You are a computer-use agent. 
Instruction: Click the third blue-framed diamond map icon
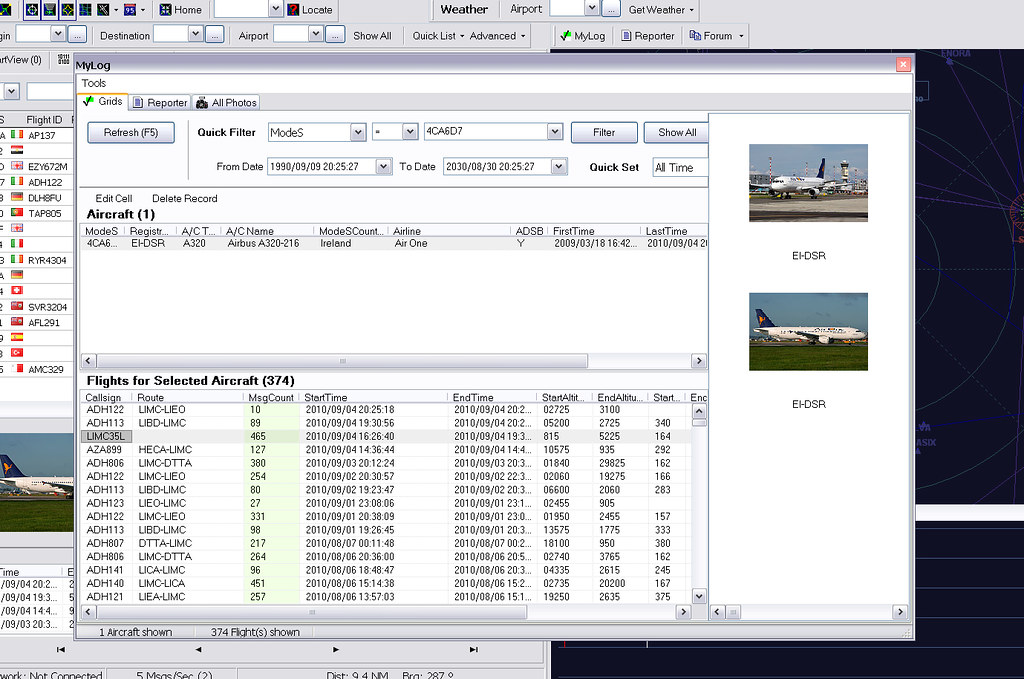pyautogui.click(x=67, y=10)
